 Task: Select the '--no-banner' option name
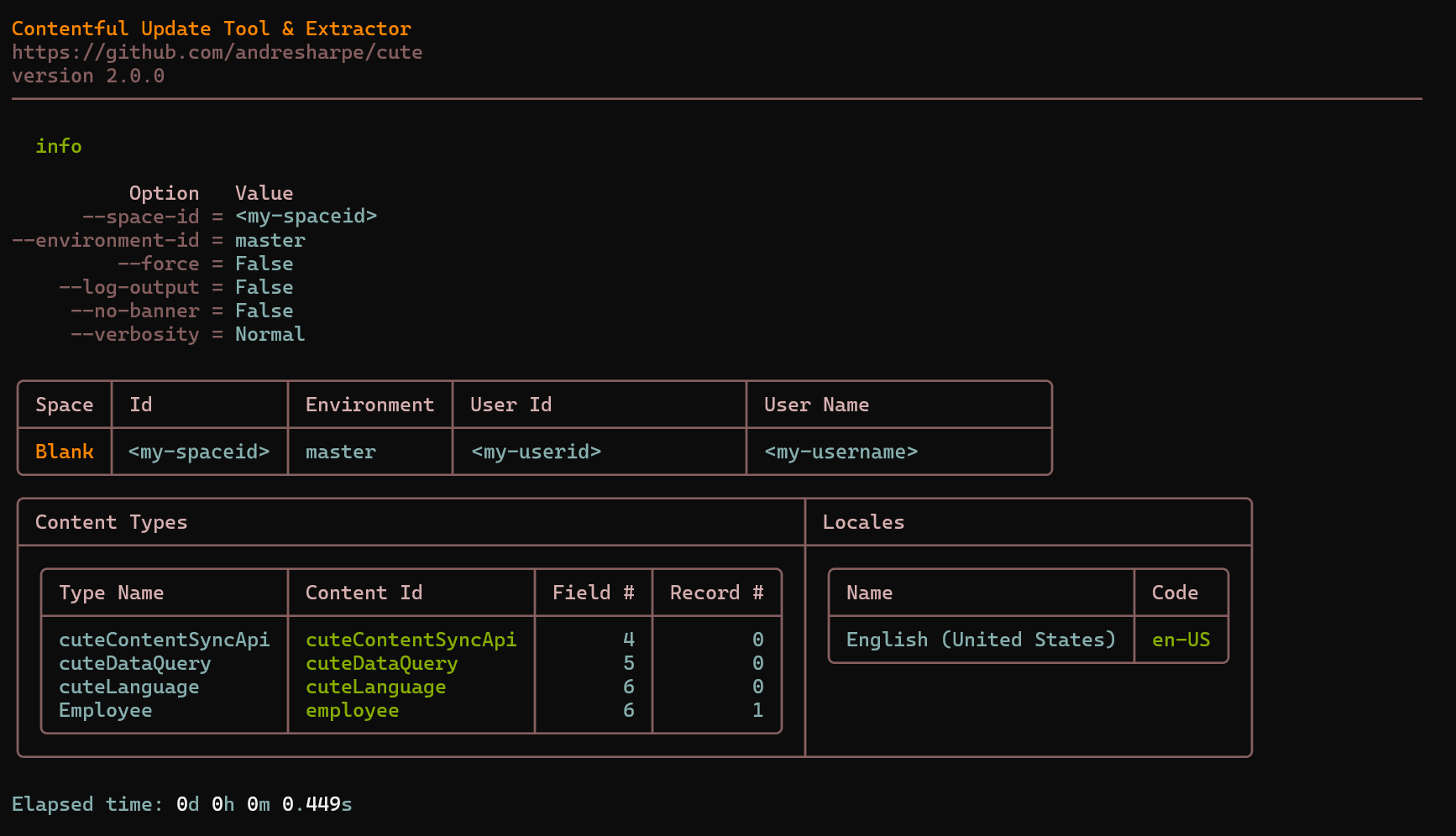(x=135, y=311)
